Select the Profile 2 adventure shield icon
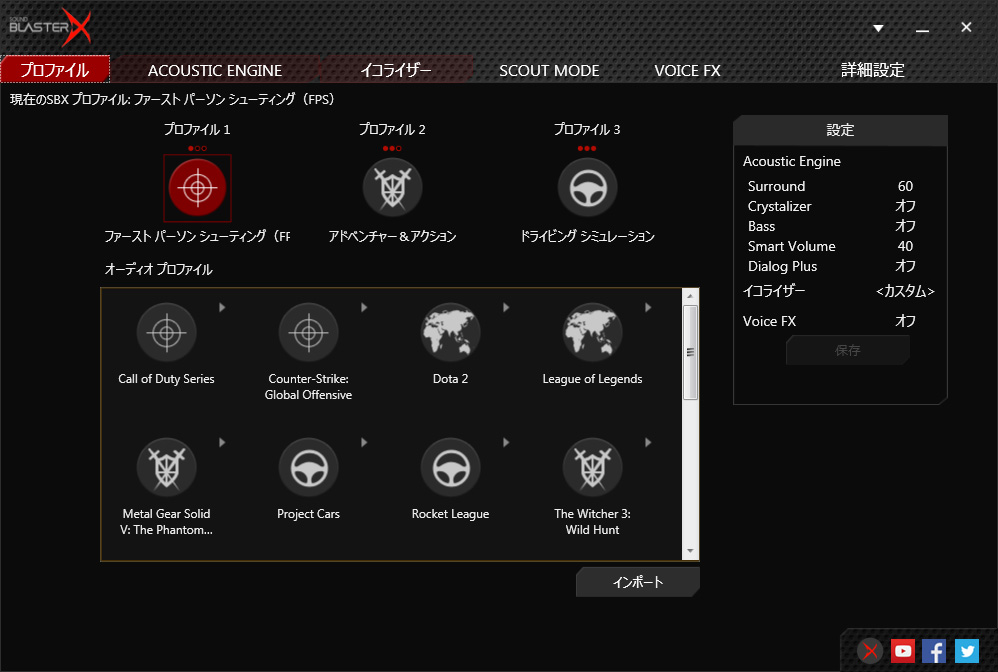 click(392, 187)
